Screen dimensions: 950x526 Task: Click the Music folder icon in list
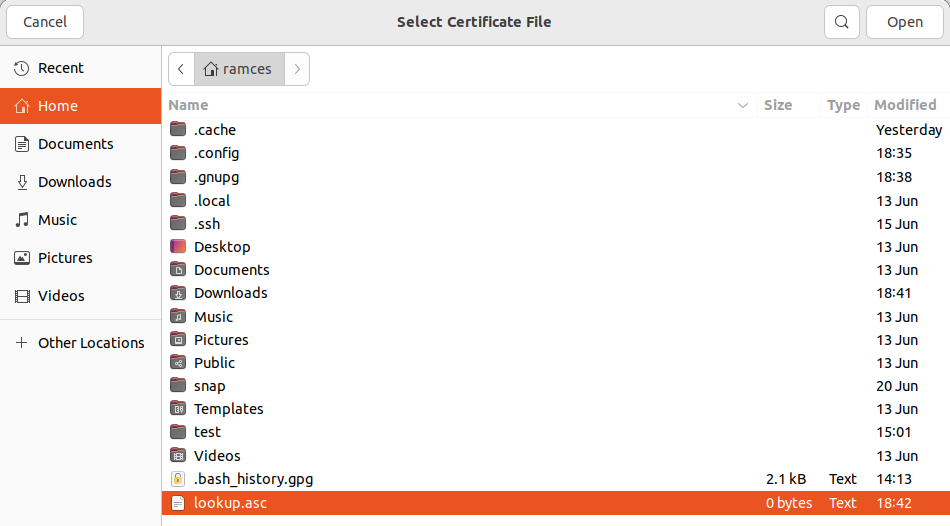[178, 316]
